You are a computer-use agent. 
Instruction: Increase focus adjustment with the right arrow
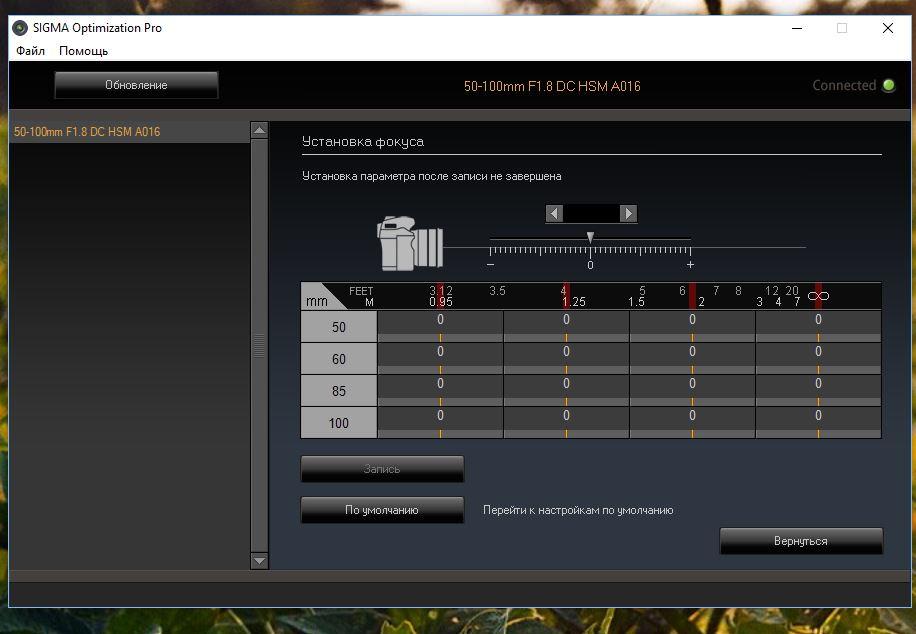tap(629, 213)
